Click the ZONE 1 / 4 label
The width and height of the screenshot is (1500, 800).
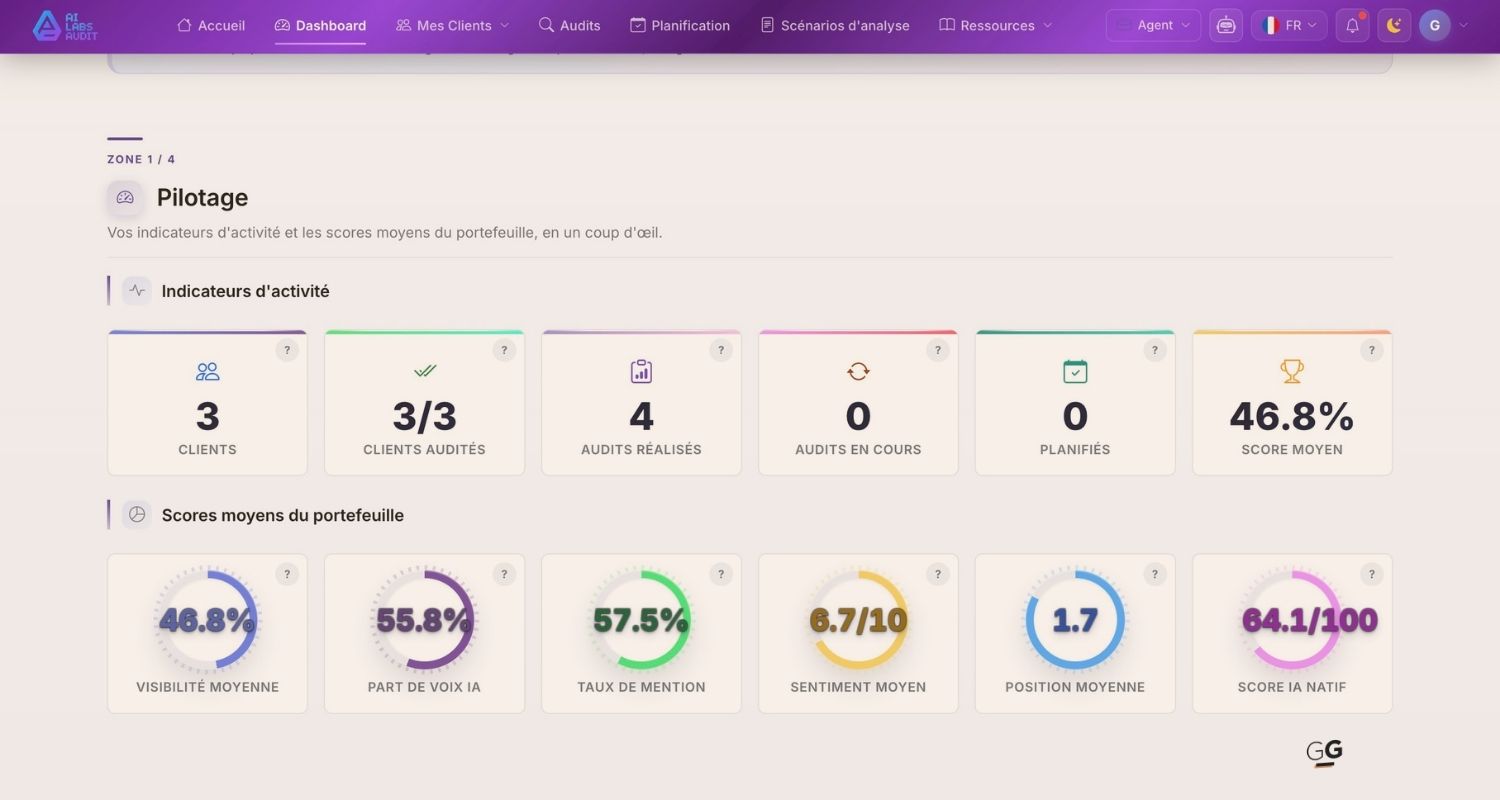click(x=141, y=159)
